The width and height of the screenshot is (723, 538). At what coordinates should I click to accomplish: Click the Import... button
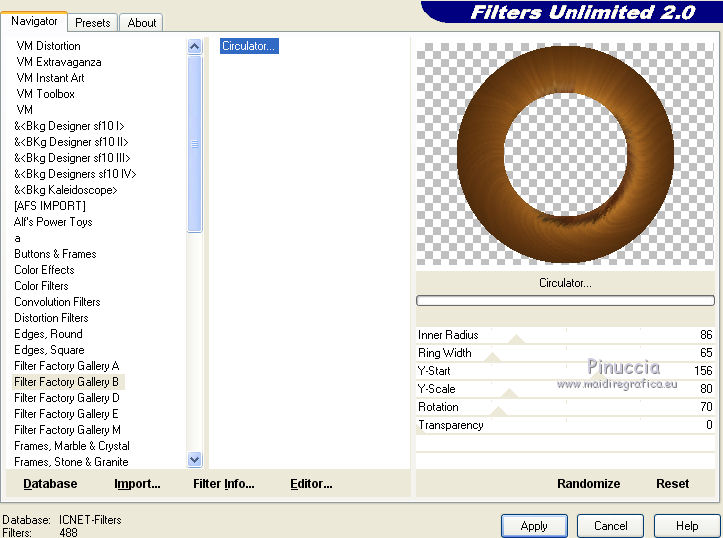point(137,484)
